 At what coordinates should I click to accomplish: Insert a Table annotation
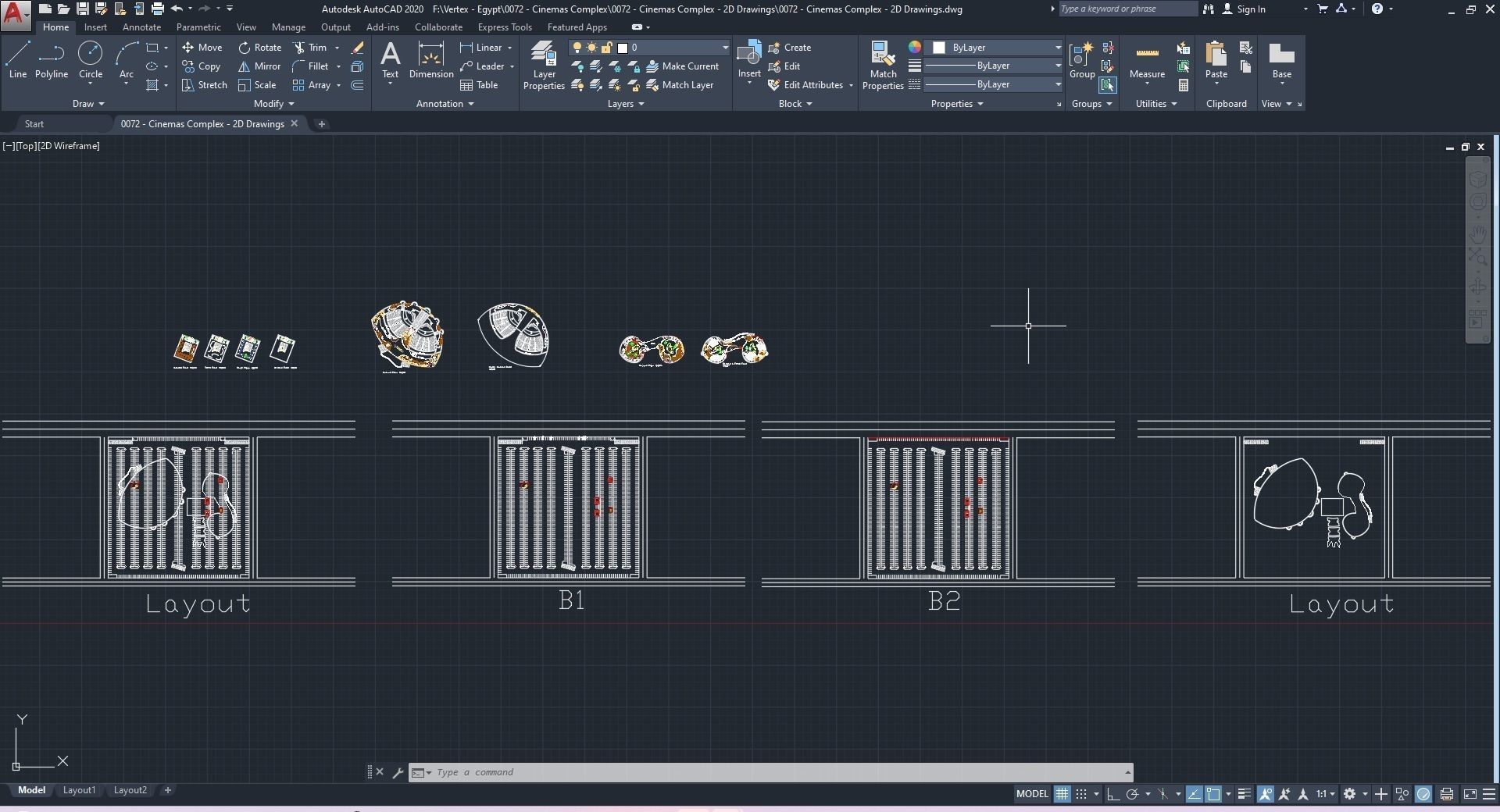479,85
